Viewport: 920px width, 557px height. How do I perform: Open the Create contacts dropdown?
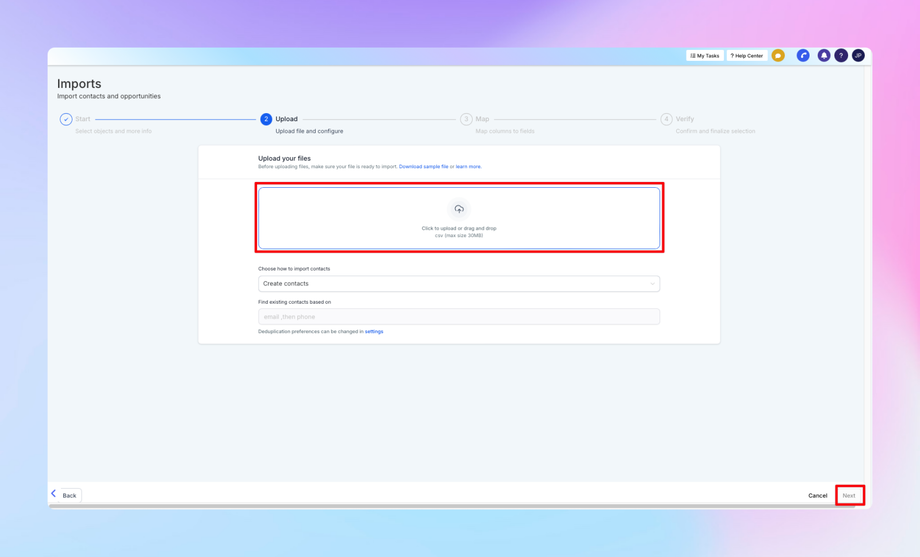tap(459, 283)
